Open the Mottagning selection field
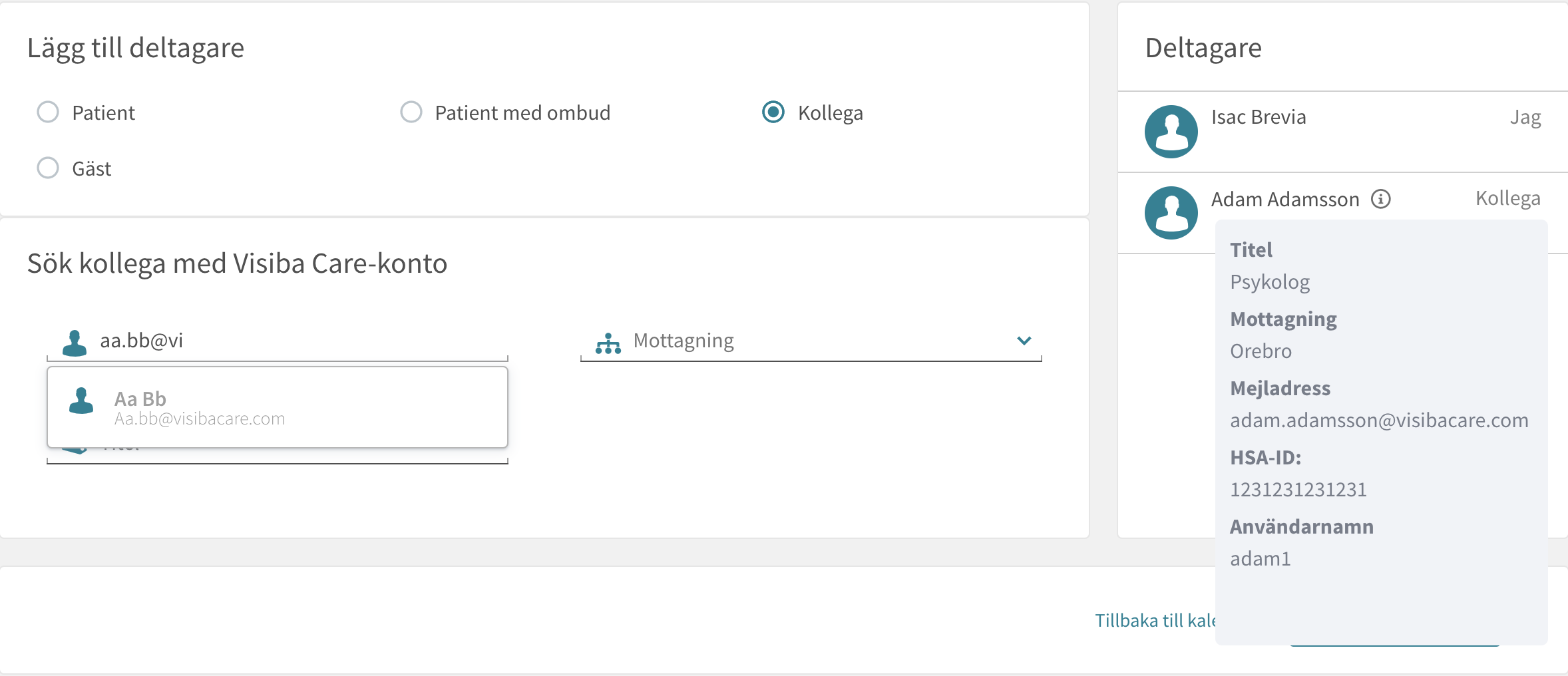1568x676 pixels. [x=811, y=342]
